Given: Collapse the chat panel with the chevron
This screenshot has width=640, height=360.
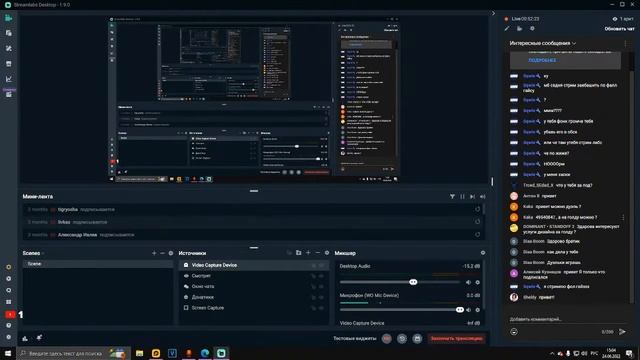Looking at the screenshot, I should tap(493, 13).
